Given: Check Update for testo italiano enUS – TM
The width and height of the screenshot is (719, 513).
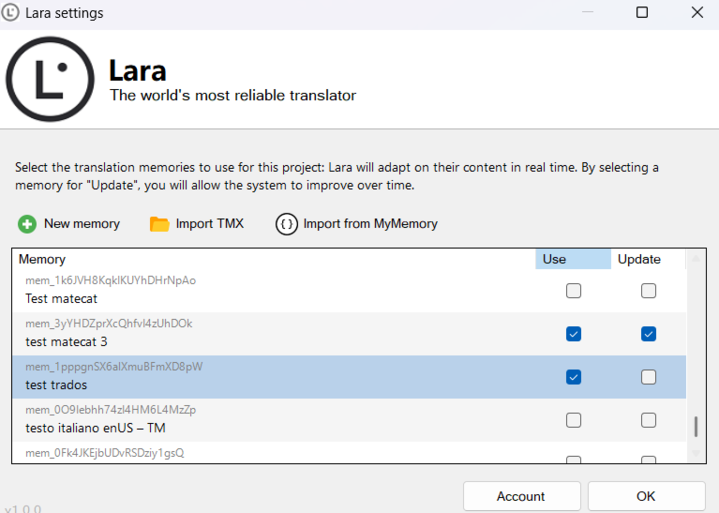Looking at the screenshot, I should click(648, 420).
